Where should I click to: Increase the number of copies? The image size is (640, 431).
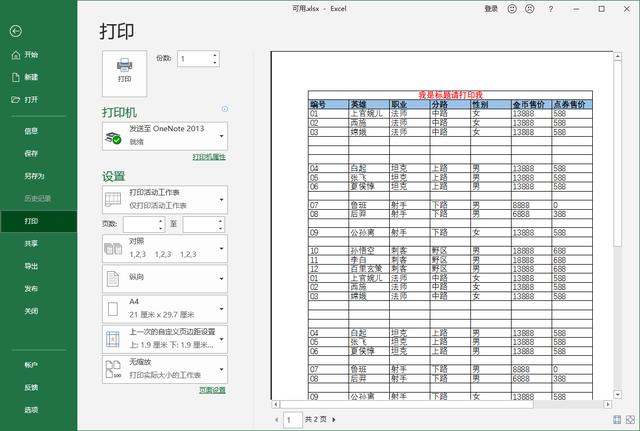click(215, 55)
